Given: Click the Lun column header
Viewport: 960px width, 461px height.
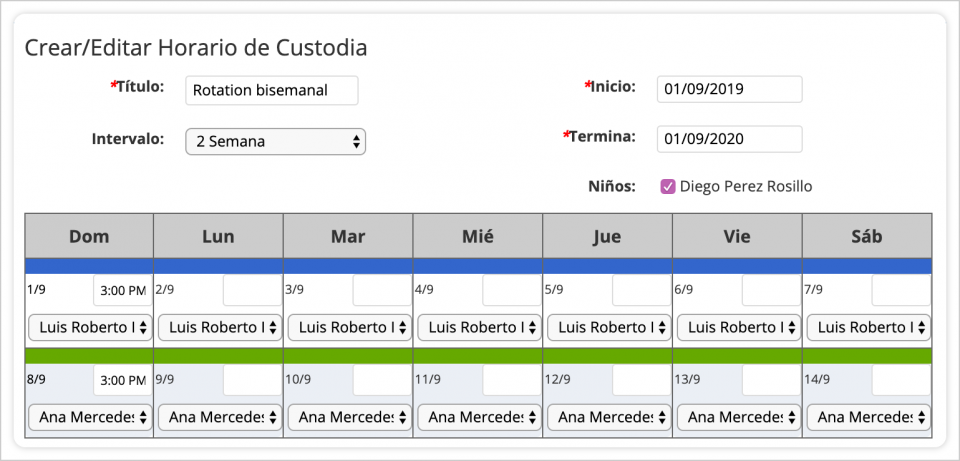Looking at the screenshot, I should (x=219, y=236).
